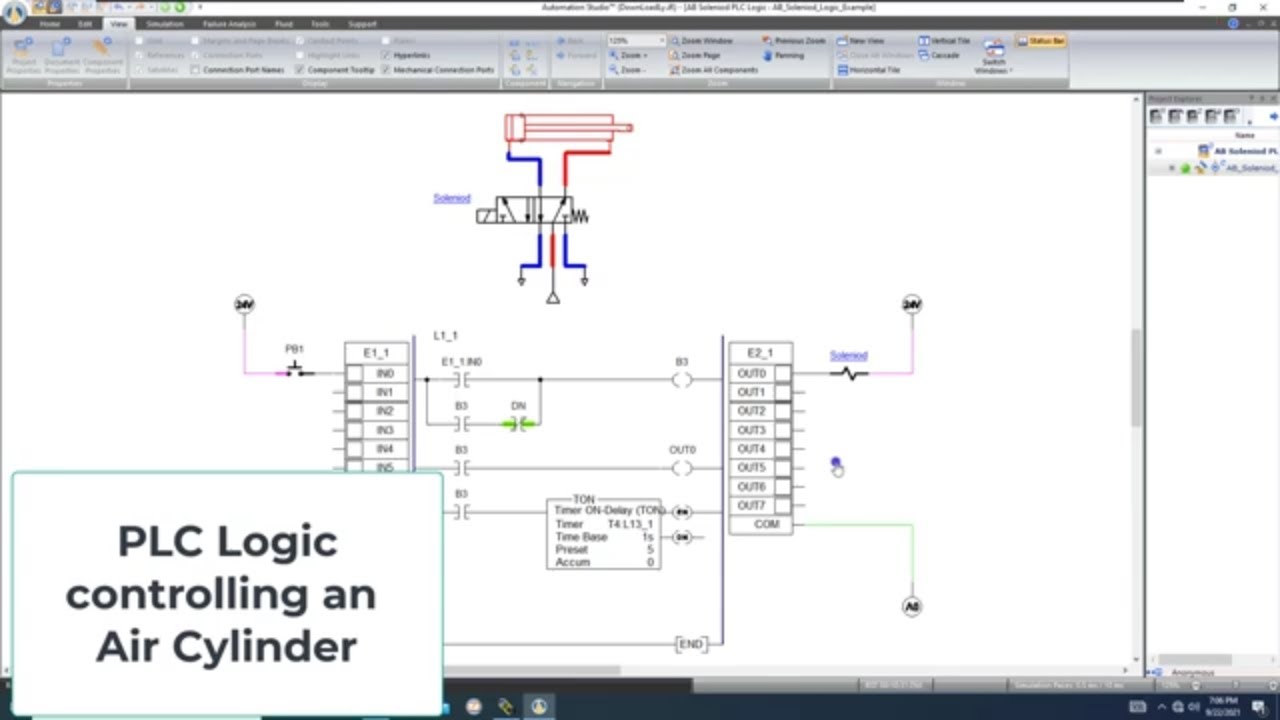1280x720 pixels.
Task: Open Component Properties in the ribbon
Action: click(102, 56)
